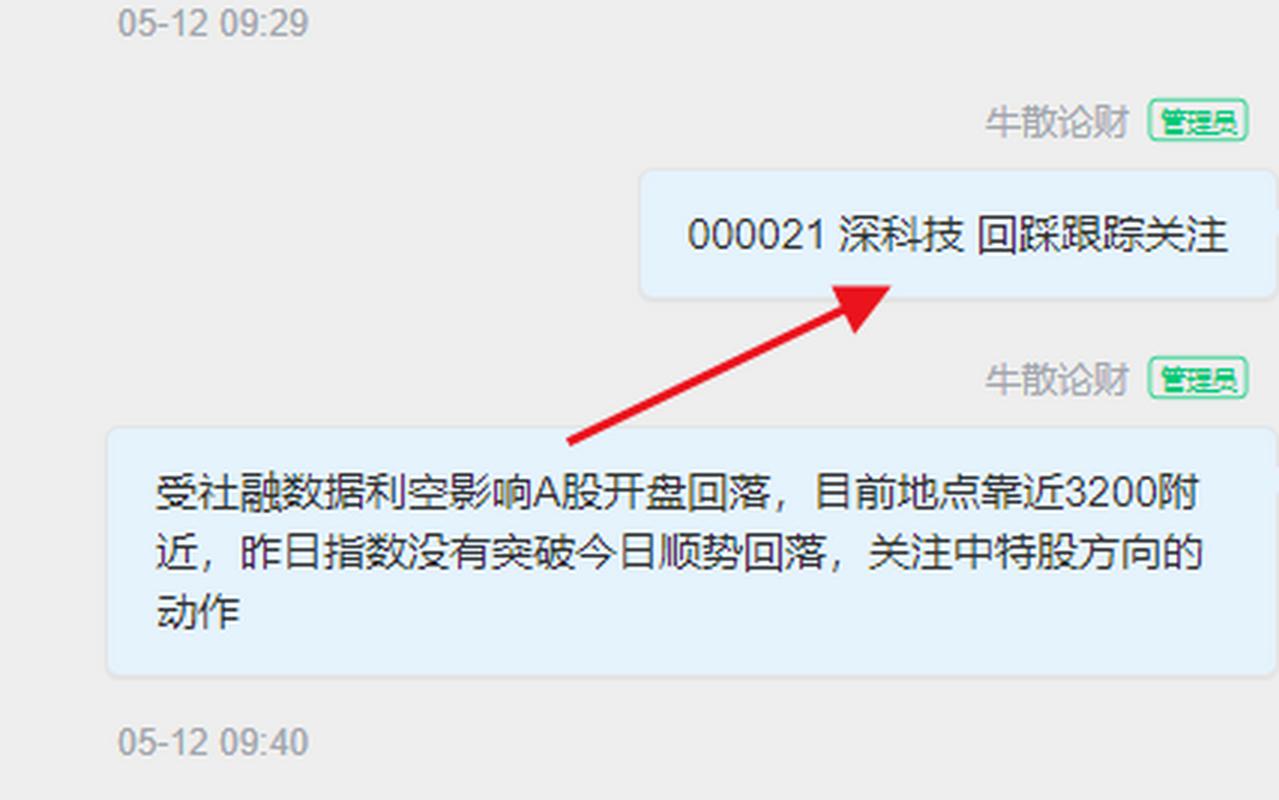Click the 05-12 09:40 timestamp
Viewport: 1279px width, 800px height.
tap(213, 742)
